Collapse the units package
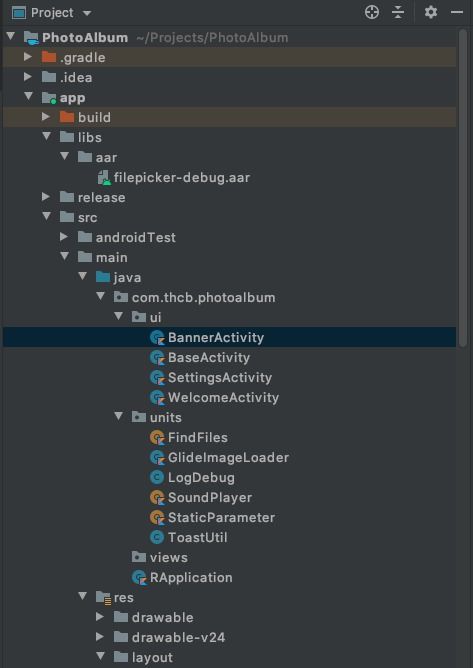 click(118, 417)
